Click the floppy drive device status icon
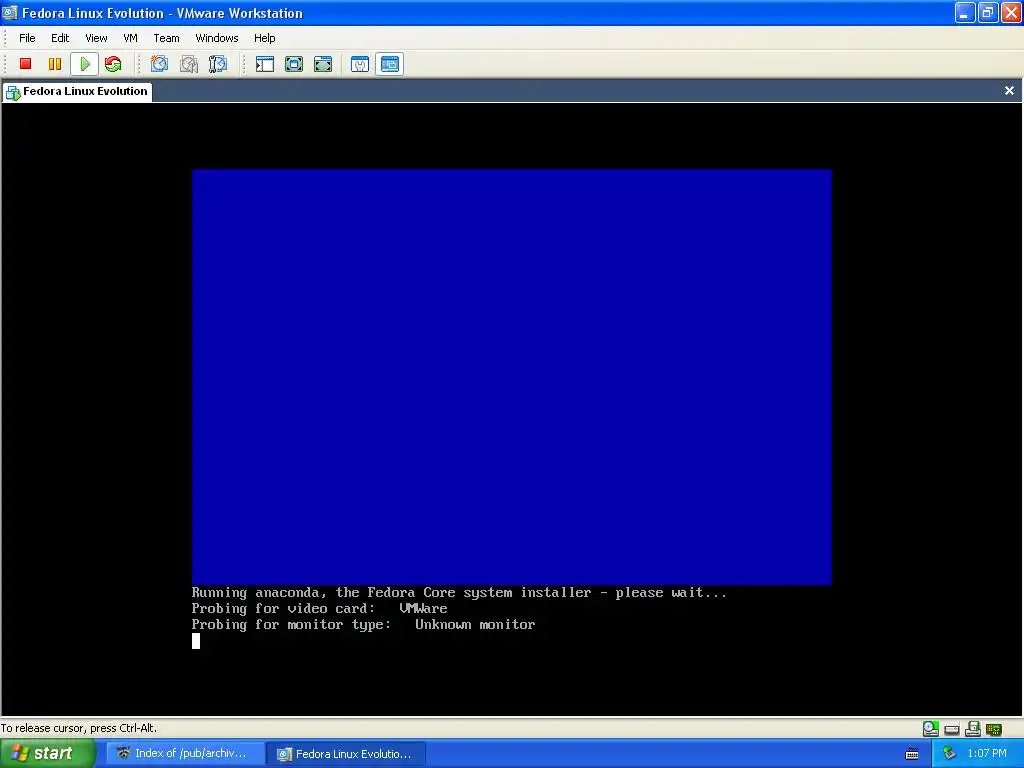1024x768 pixels. [x=973, y=729]
